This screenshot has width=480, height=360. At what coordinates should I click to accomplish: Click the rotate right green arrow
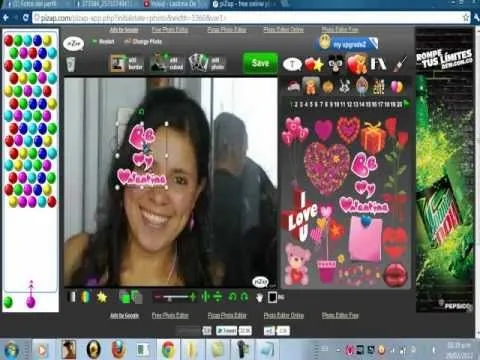244,296
